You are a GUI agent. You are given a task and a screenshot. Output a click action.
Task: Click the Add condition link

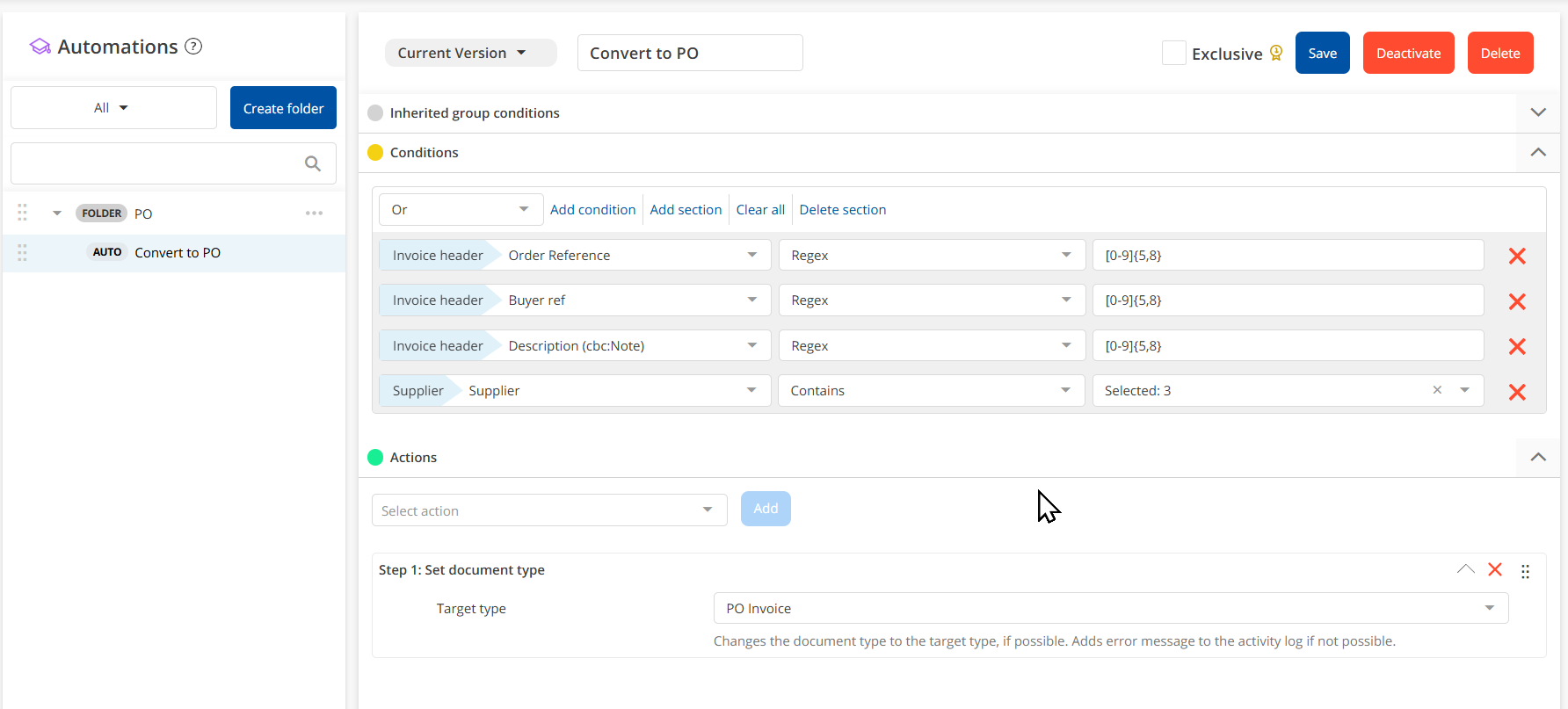592,210
